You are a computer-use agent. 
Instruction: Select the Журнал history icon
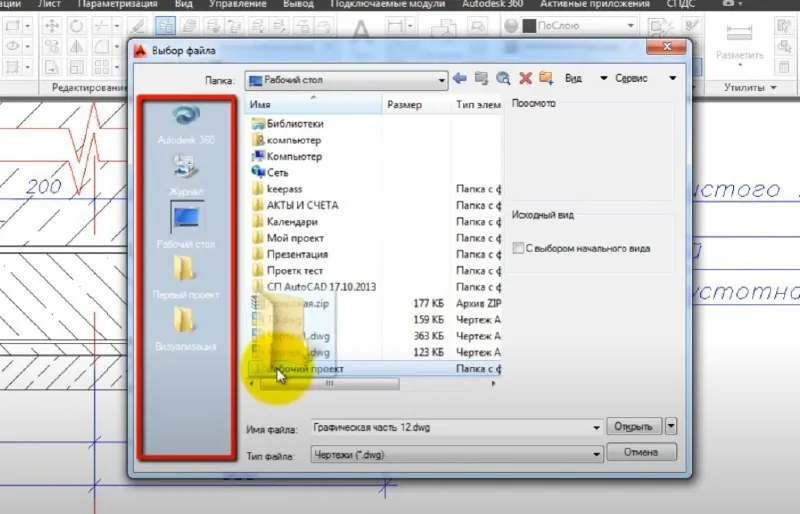tap(186, 175)
